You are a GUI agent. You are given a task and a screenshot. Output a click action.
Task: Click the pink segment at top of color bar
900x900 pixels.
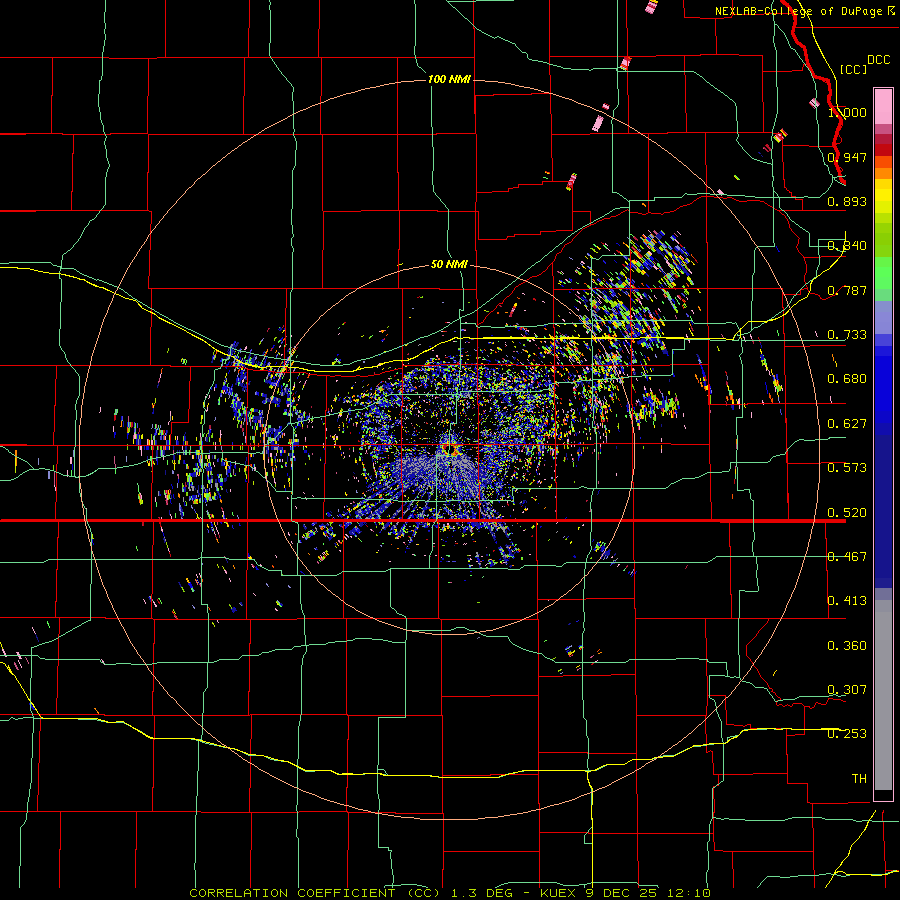883,107
